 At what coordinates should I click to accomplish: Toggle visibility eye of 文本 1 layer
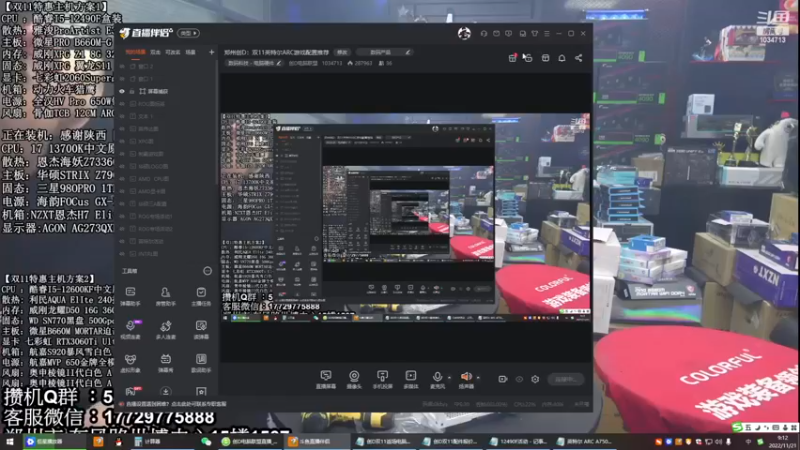pyautogui.click(x=122, y=116)
